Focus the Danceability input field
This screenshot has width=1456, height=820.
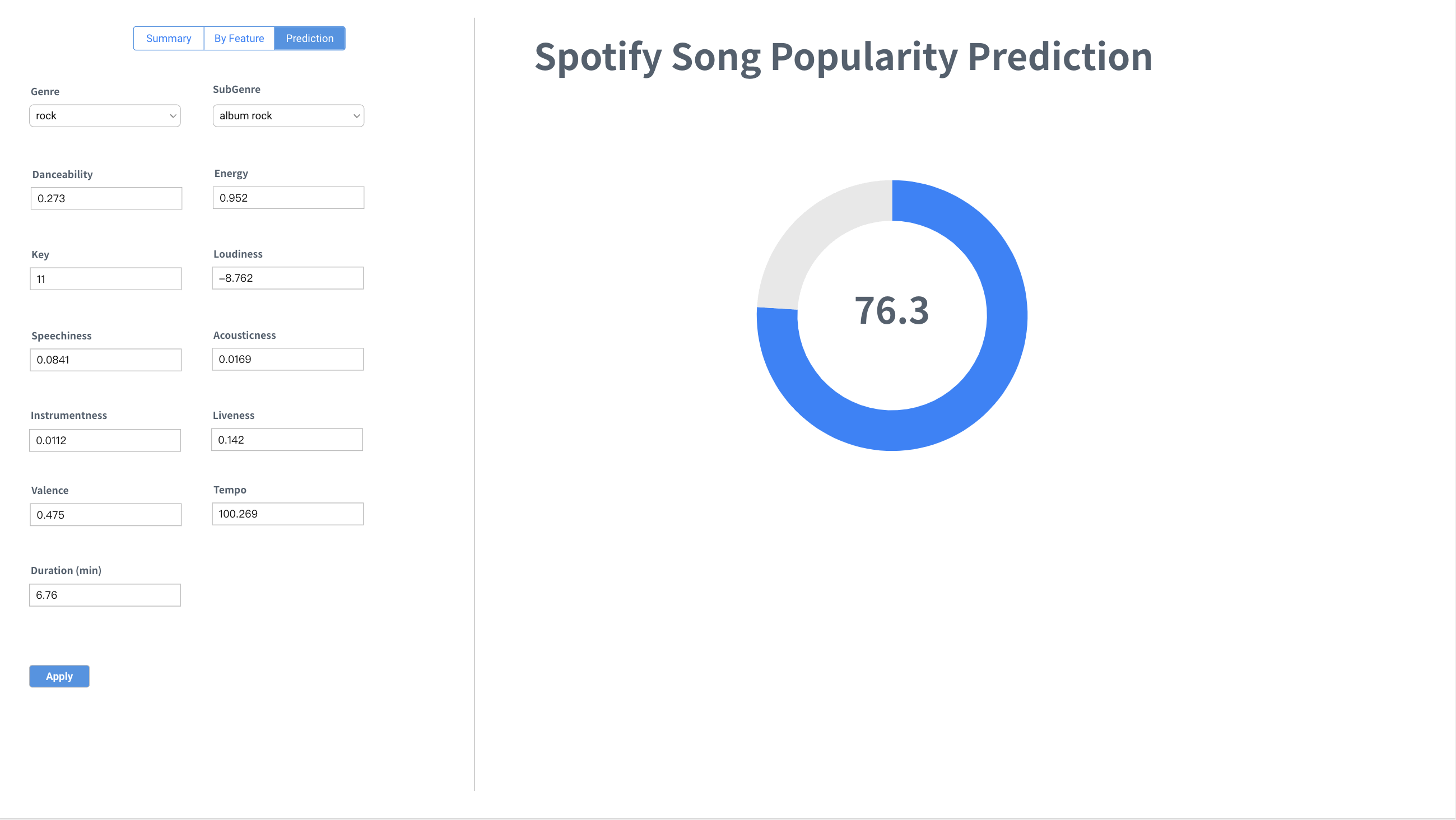(x=106, y=198)
